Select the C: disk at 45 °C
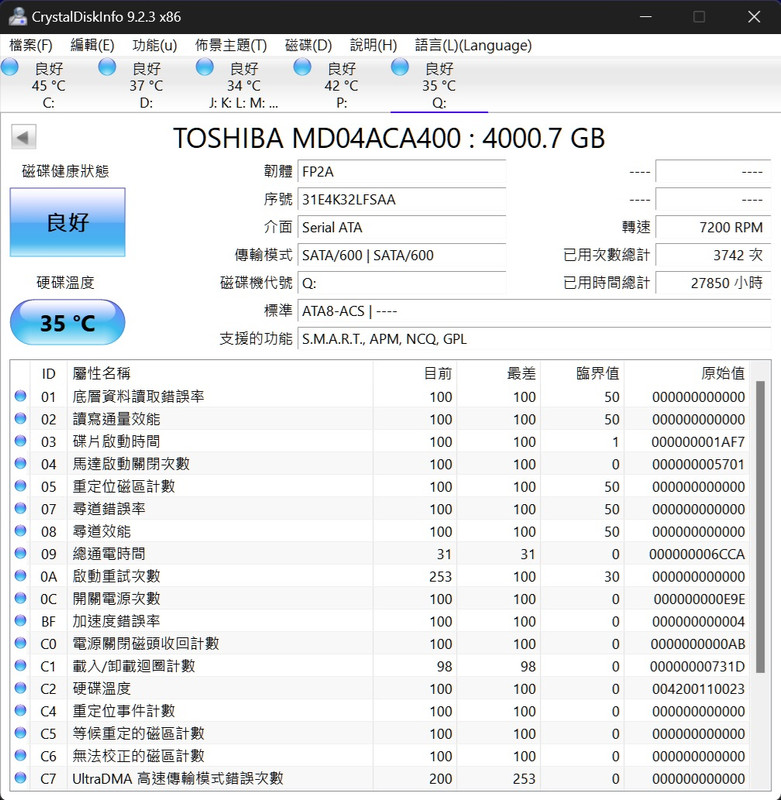 (48, 84)
